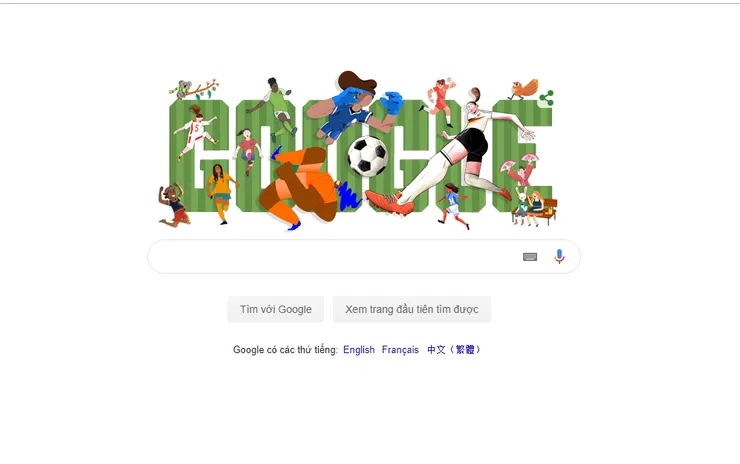Switch language to Français
Screen dimensions: 740x464
pyautogui.click(x=400, y=350)
